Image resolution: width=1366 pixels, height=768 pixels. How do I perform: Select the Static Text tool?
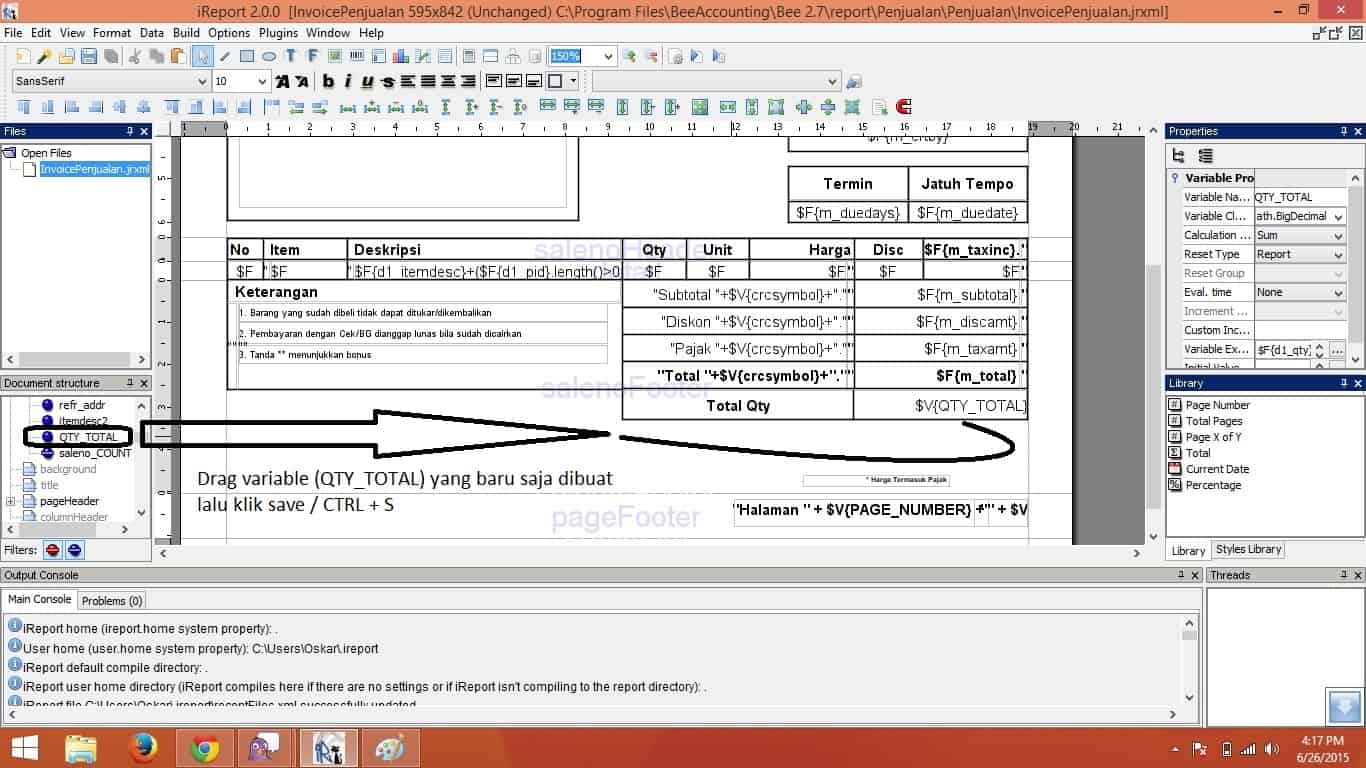[291, 56]
